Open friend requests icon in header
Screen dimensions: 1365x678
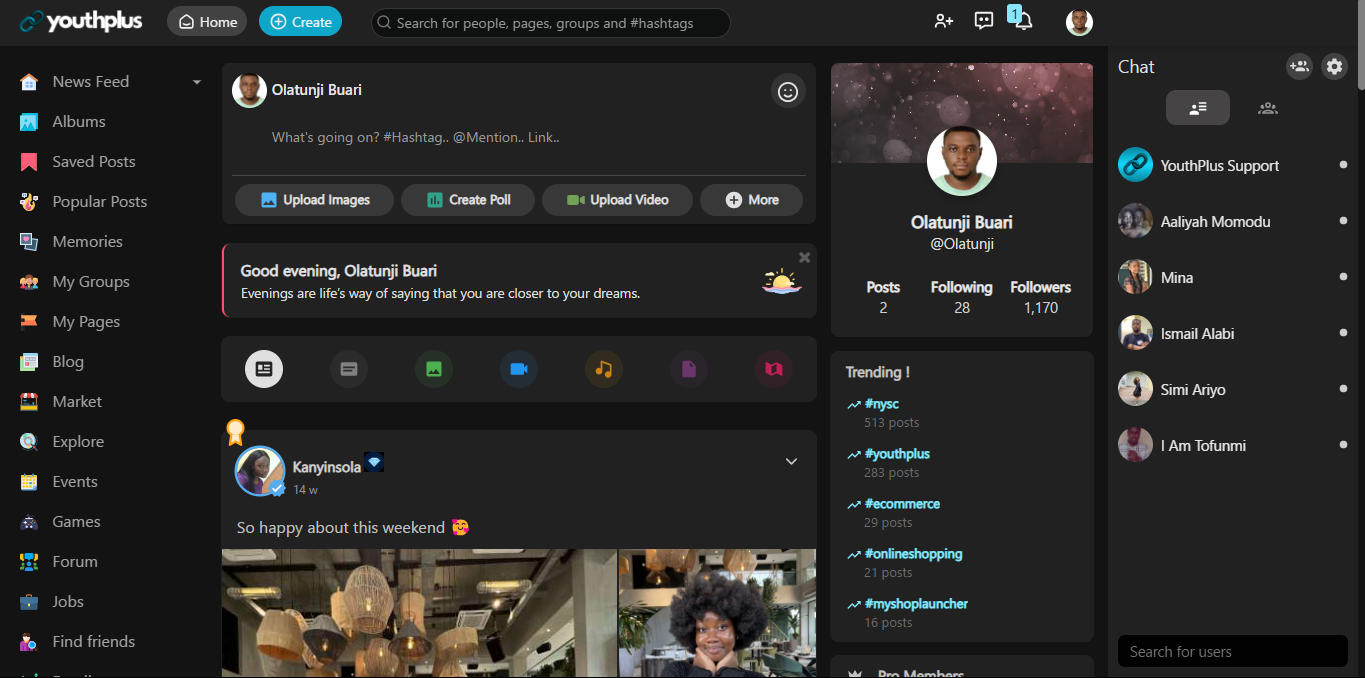(944, 21)
